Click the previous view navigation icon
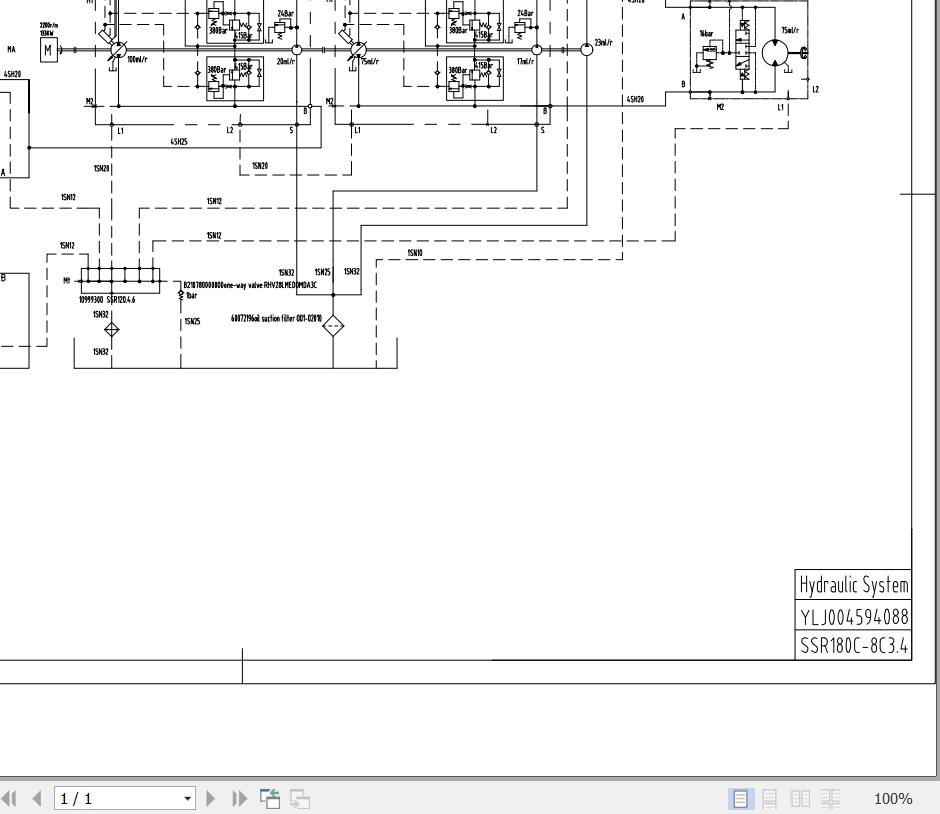940x814 pixels. pyautogui.click(x=270, y=798)
